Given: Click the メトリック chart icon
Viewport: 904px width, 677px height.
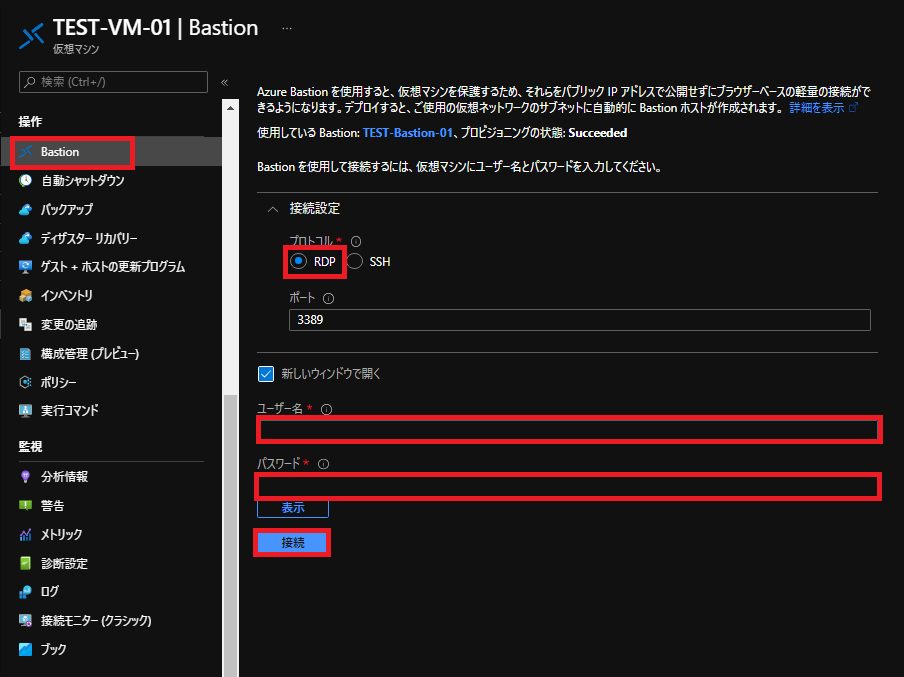Looking at the screenshot, I should 25,535.
